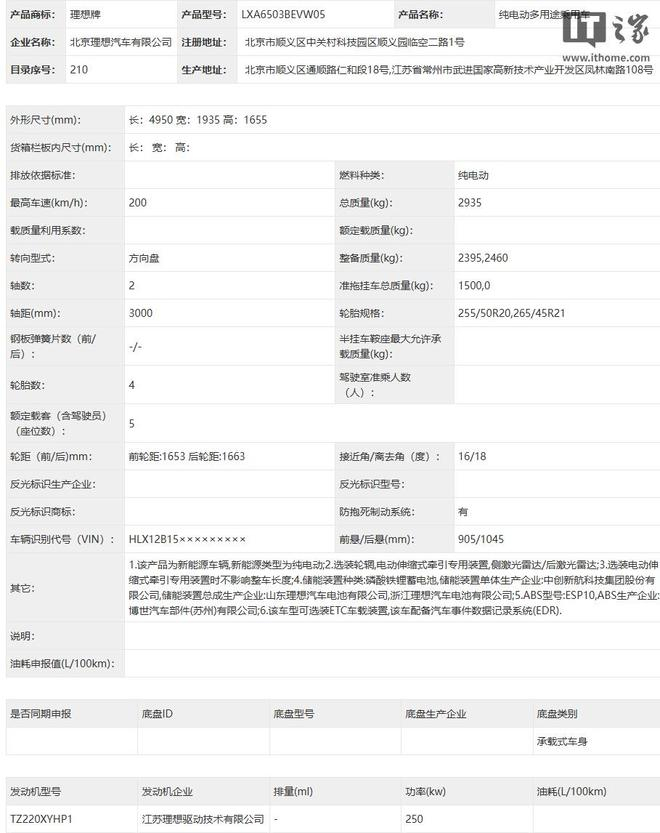Click overhang value 905/1045
Screen dimensions: 660x833
[x=480, y=539]
